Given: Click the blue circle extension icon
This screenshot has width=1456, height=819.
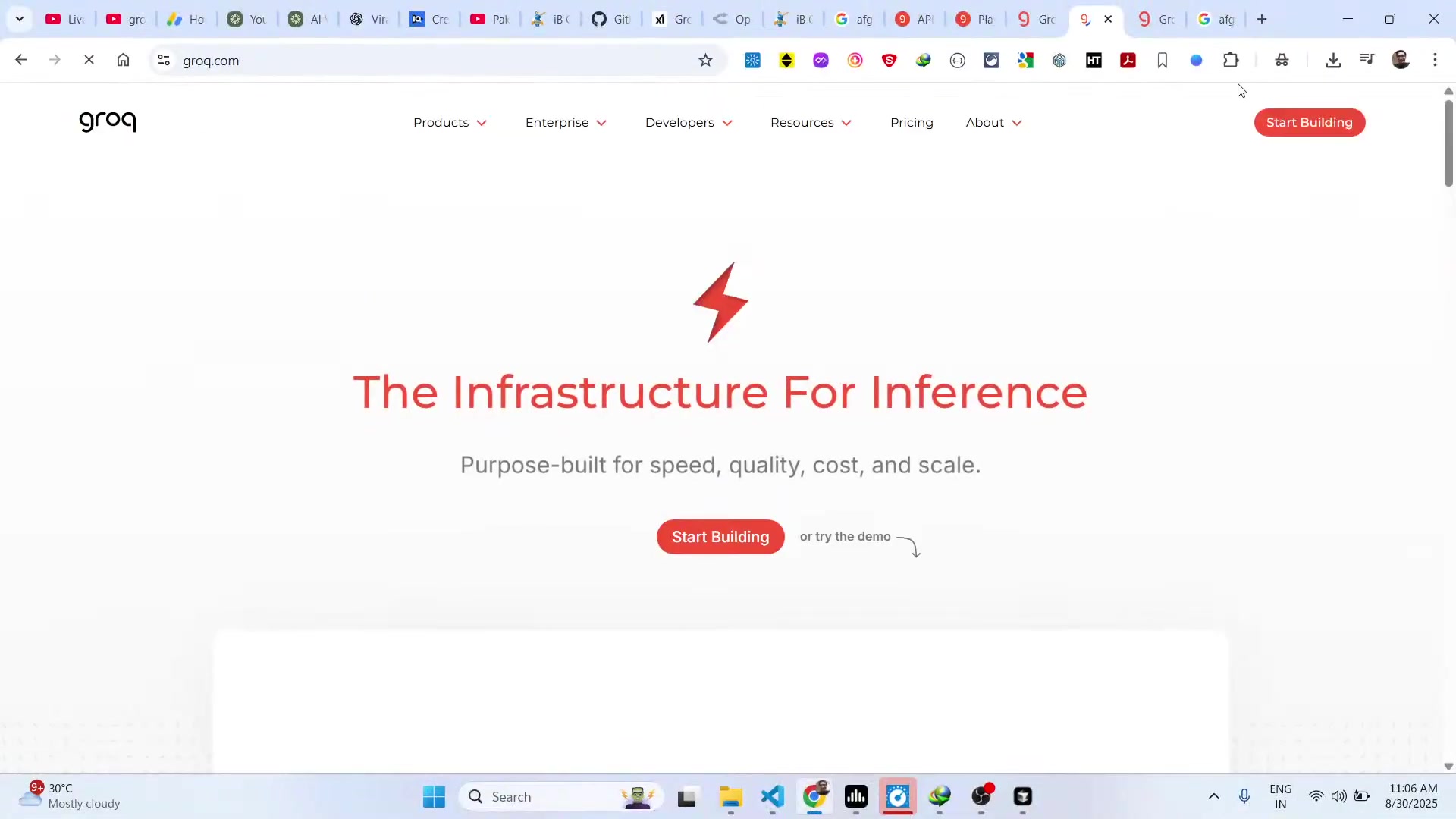Looking at the screenshot, I should [1196, 60].
